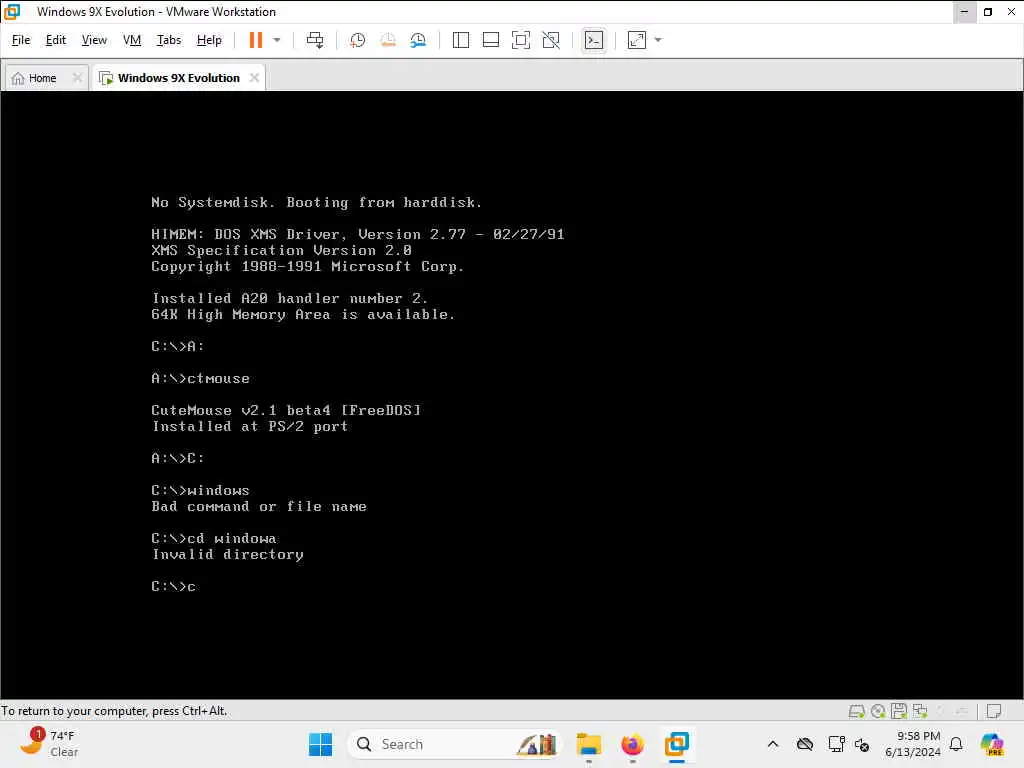Screen dimensions: 1024x768
Task: Open the notifications bell
Action: coord(956,744)
